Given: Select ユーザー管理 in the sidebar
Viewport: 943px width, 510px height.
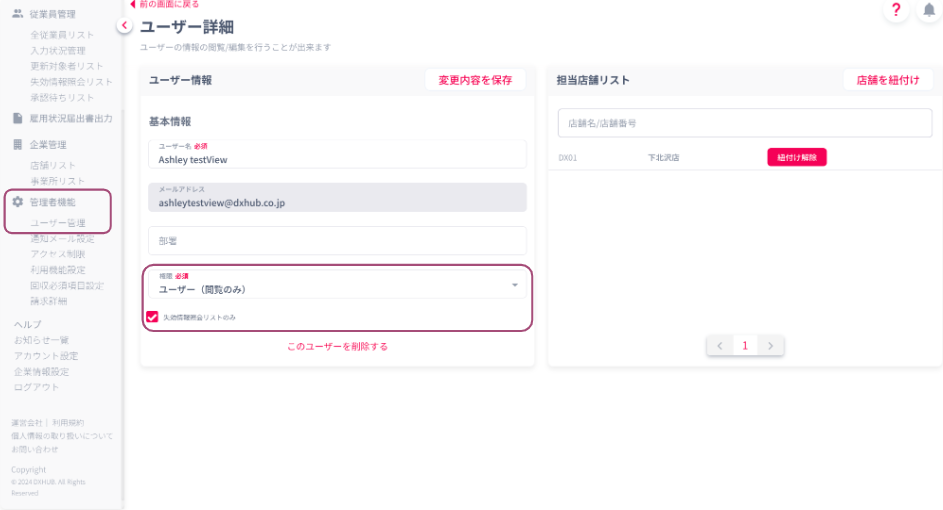Looking at the screenshot, I should coord(58,223).
